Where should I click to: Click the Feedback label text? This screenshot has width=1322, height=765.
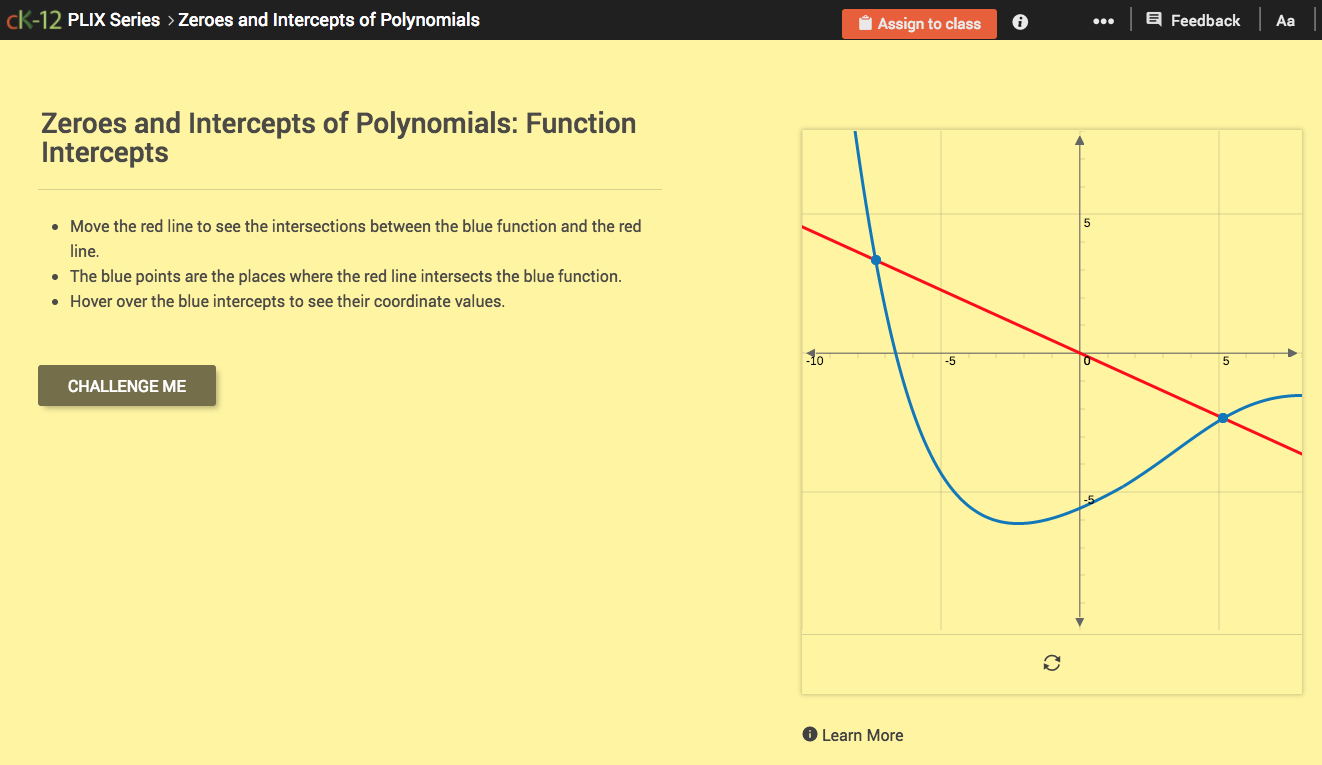(1208, 19)
